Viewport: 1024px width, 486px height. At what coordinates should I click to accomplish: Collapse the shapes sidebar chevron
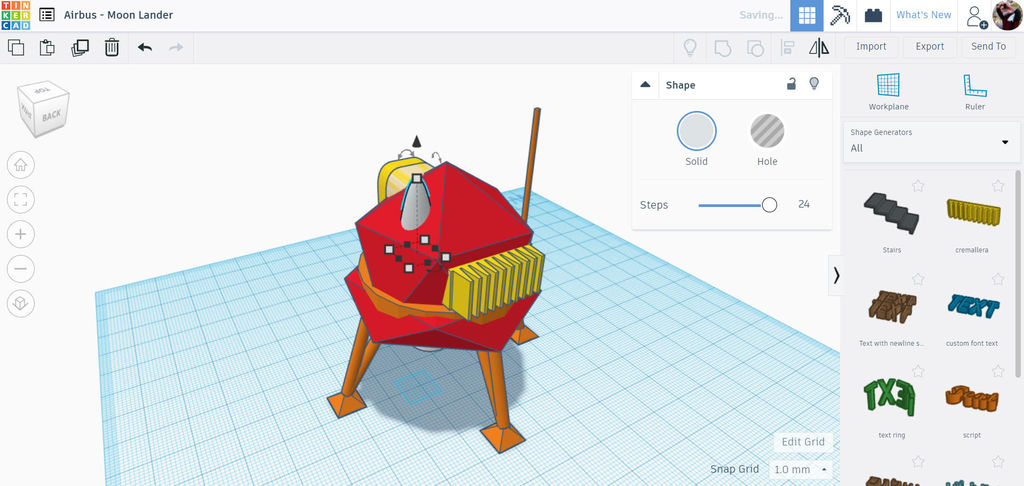click(x=836, y=276)
